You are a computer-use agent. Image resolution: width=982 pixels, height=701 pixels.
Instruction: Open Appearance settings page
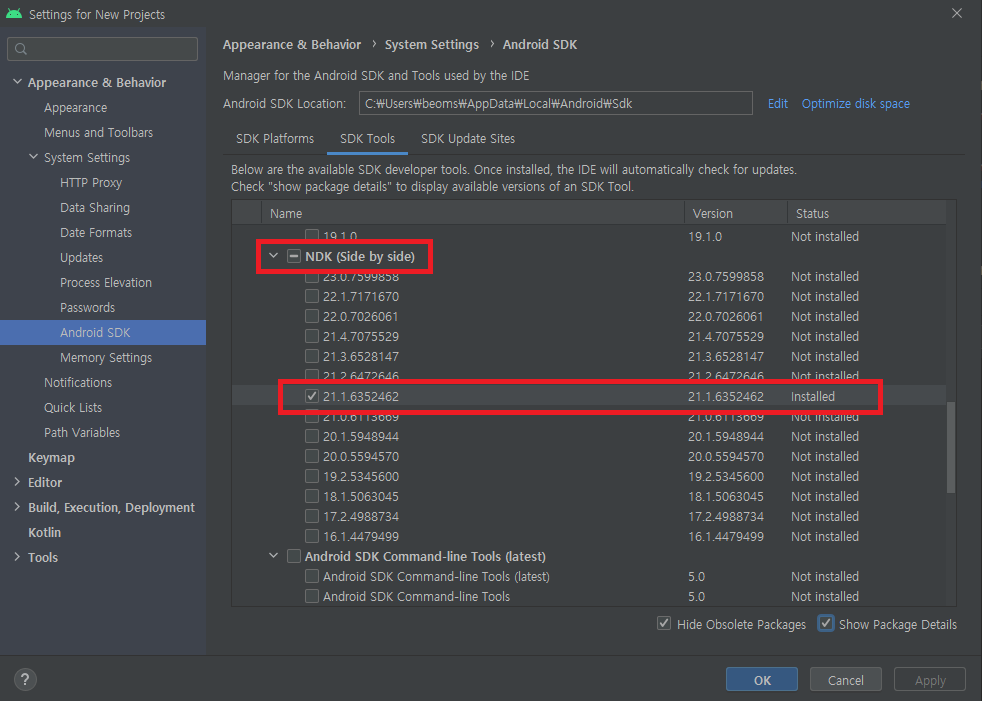(x=76, y=108)
